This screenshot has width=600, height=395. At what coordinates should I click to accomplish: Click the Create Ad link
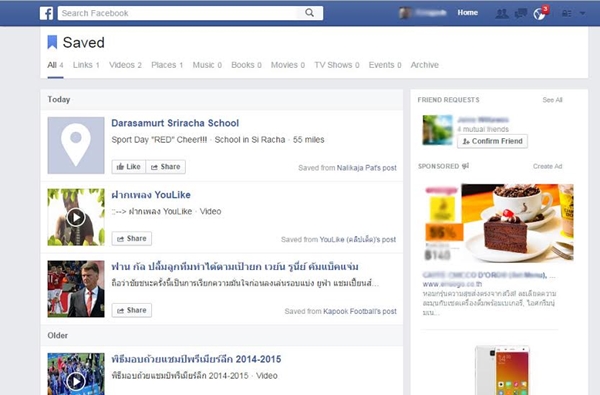pyautogui.click(x=547, y=166)
